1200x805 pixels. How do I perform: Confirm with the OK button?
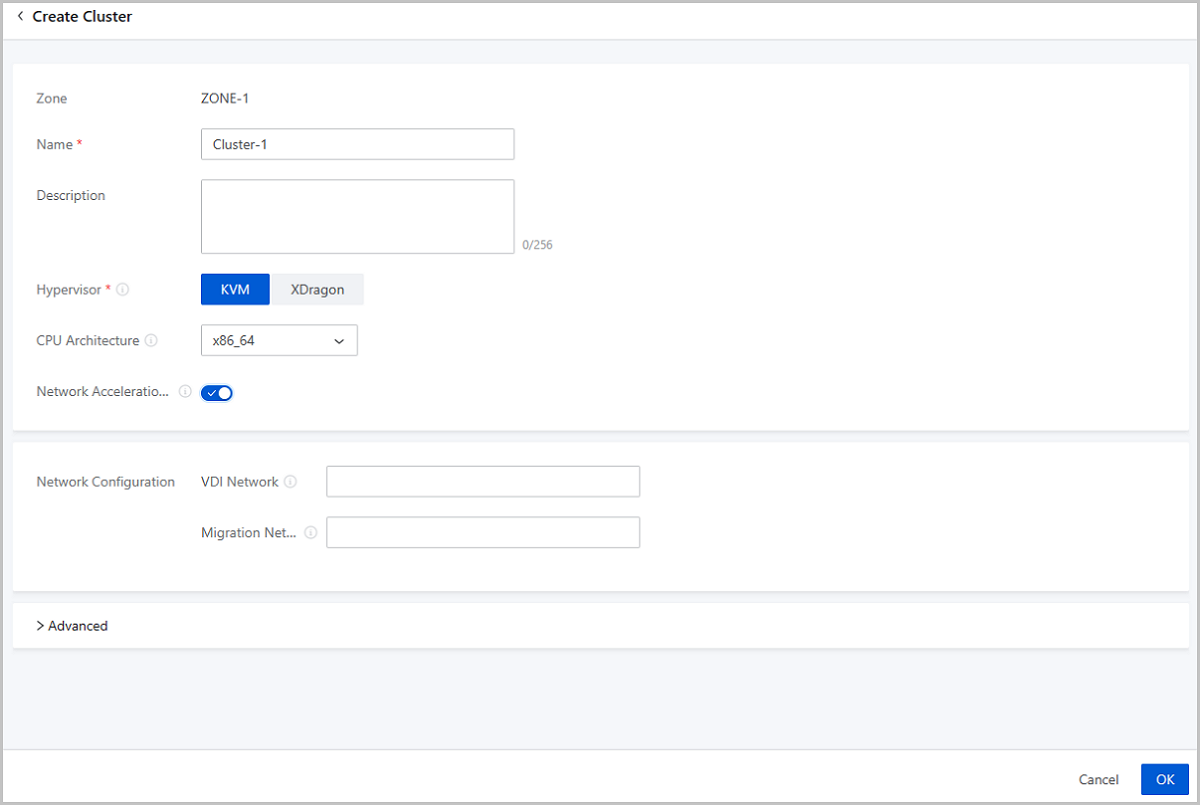tap(1165, 780)
